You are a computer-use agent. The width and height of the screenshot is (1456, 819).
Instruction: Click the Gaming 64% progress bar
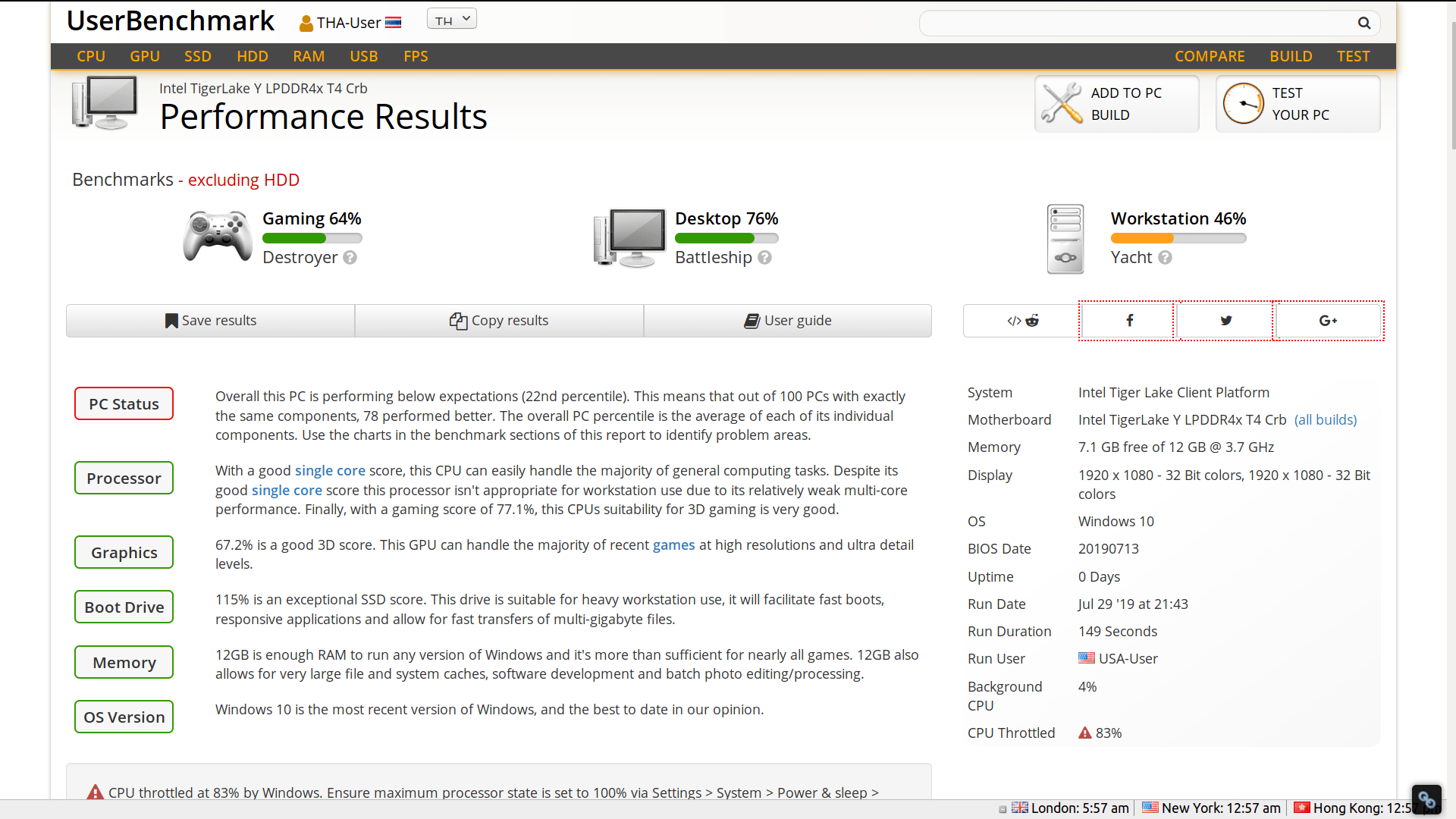pyautogui.click(x=312, y=238)
